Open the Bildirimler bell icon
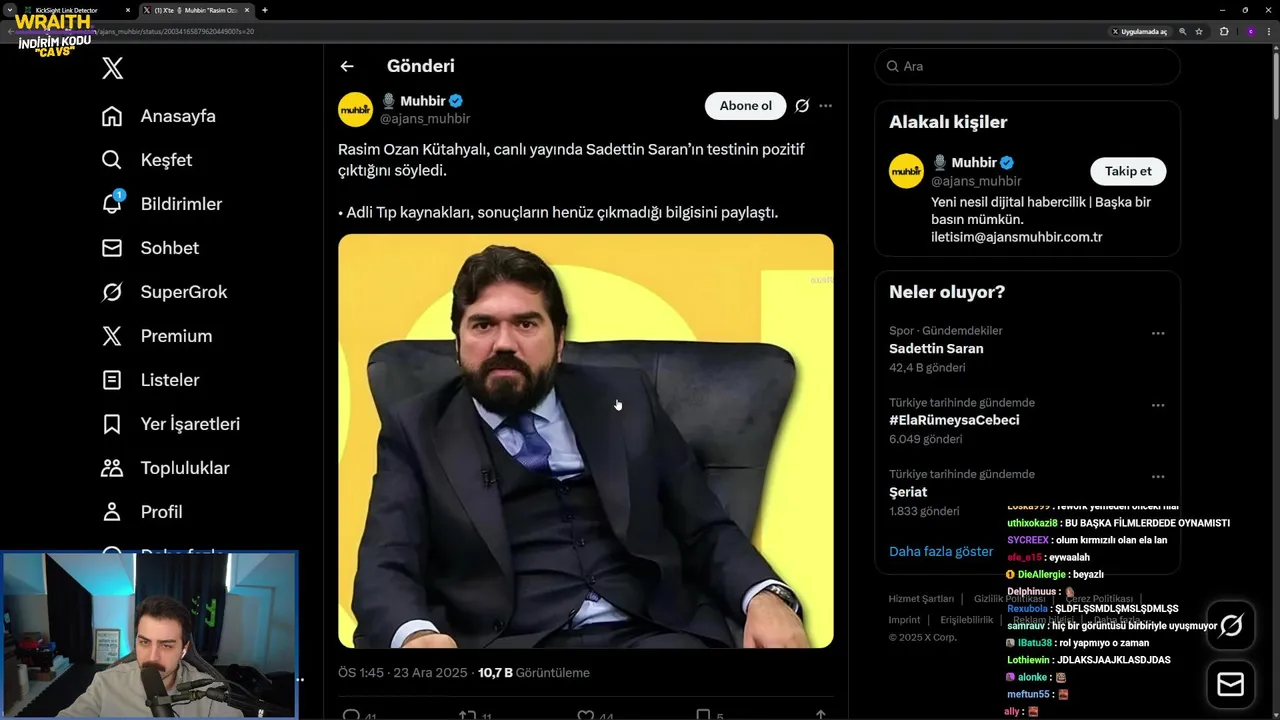This screenshot has height=720, width=1280. click(113, 203)
